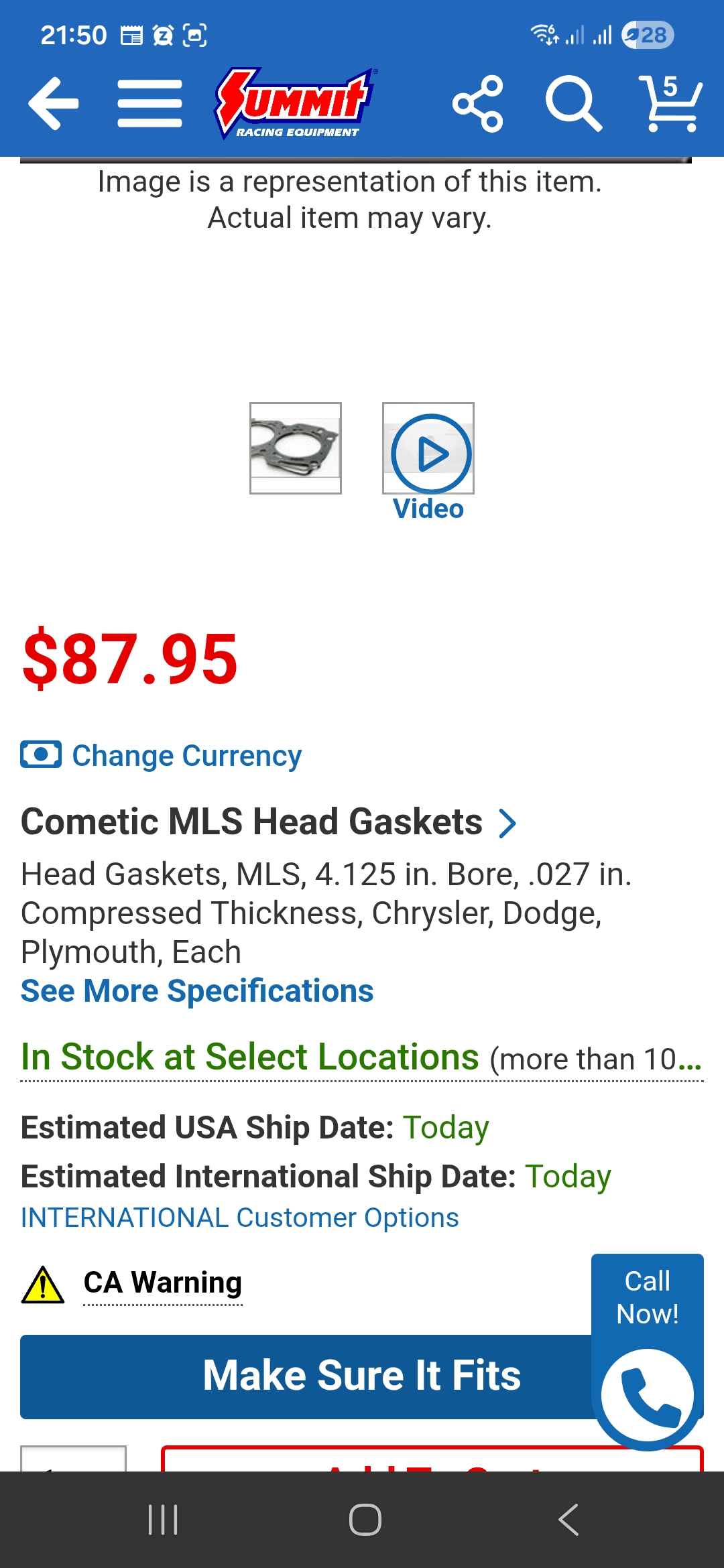Viewport: 724px width, 1568px height.
Task: Tap the Summit Racing Equipment logo
Action: (295, 103)
